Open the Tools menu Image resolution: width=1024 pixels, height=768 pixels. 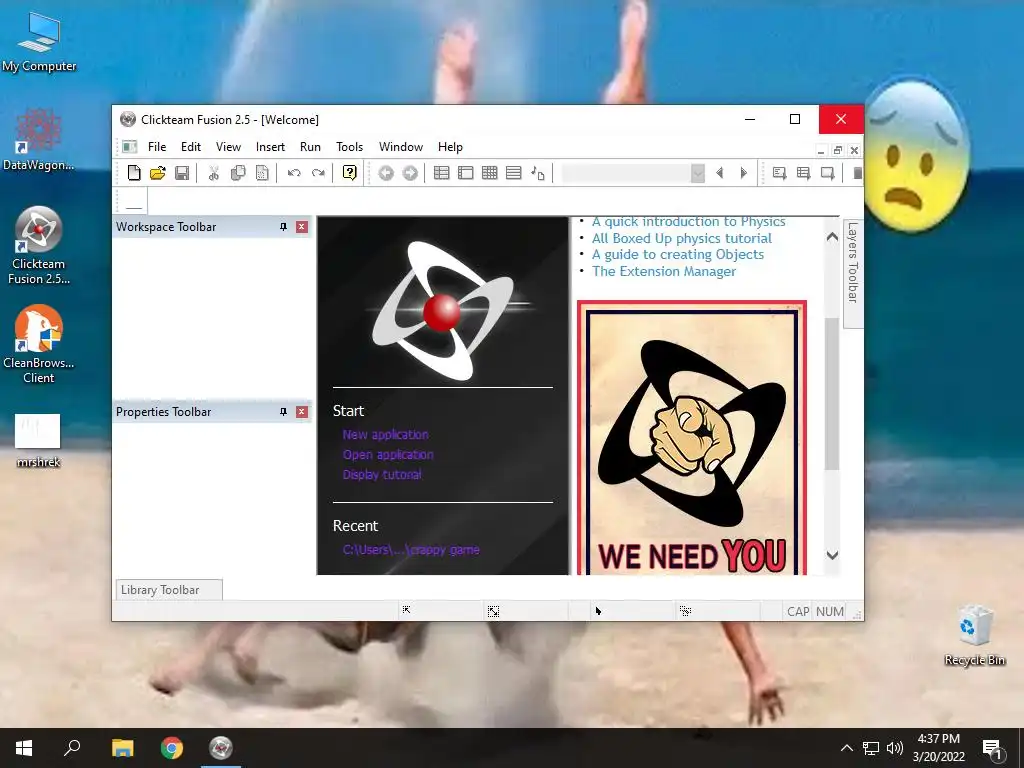click(349, 147)
